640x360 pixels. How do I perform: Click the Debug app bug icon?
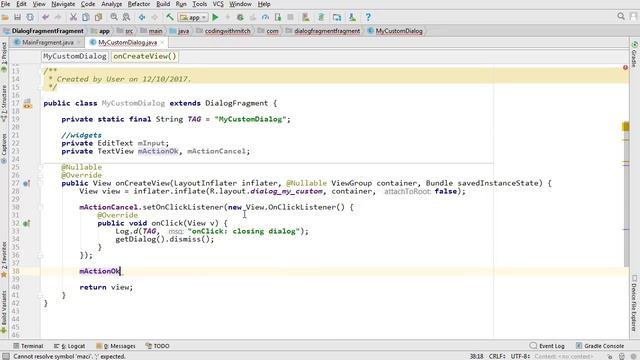click(240, 18)
